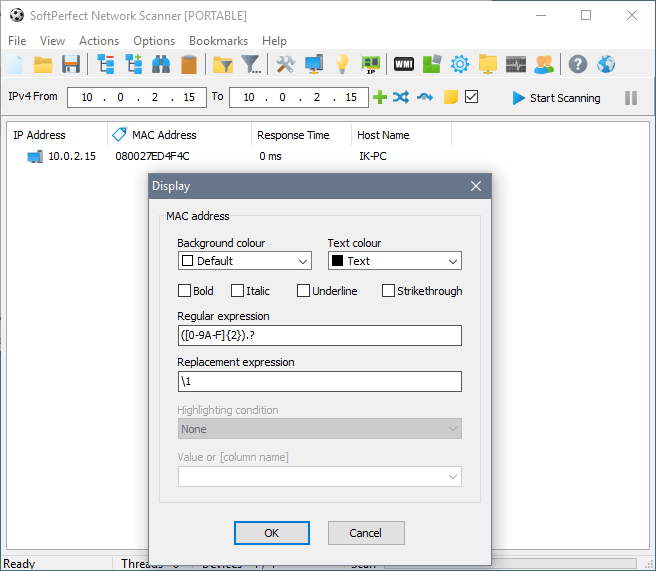Click the save floppy disk icon
This screenshot has width=656, height=571.
coord(71,64)
